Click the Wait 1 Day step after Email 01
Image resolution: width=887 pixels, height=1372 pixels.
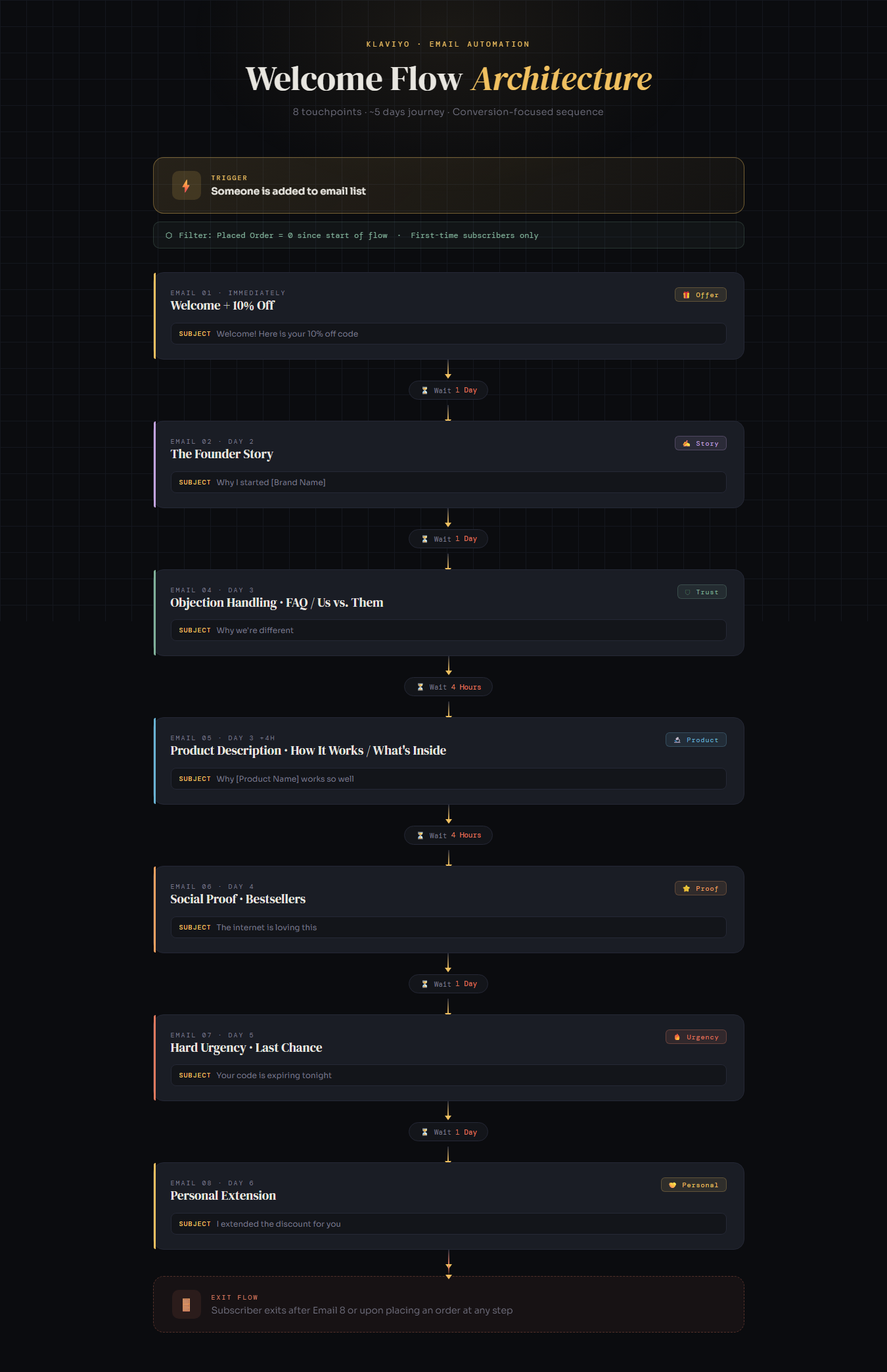(448, 390)
